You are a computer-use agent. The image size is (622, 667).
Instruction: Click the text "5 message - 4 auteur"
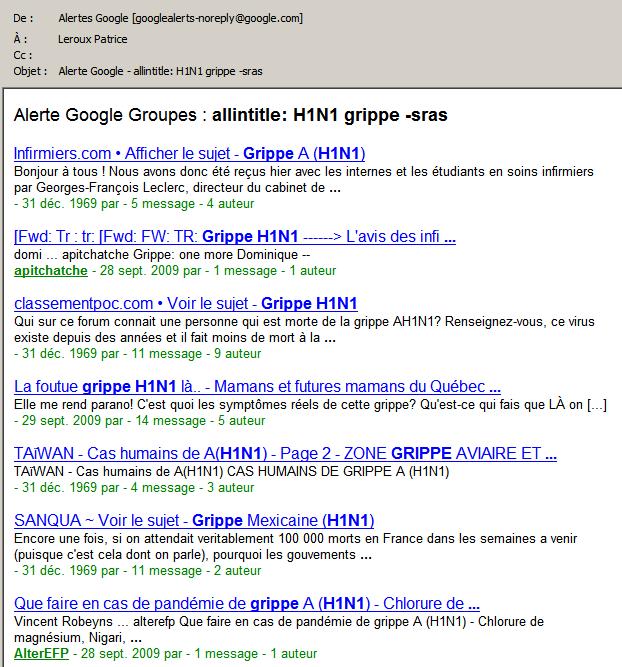pos(192,204)
